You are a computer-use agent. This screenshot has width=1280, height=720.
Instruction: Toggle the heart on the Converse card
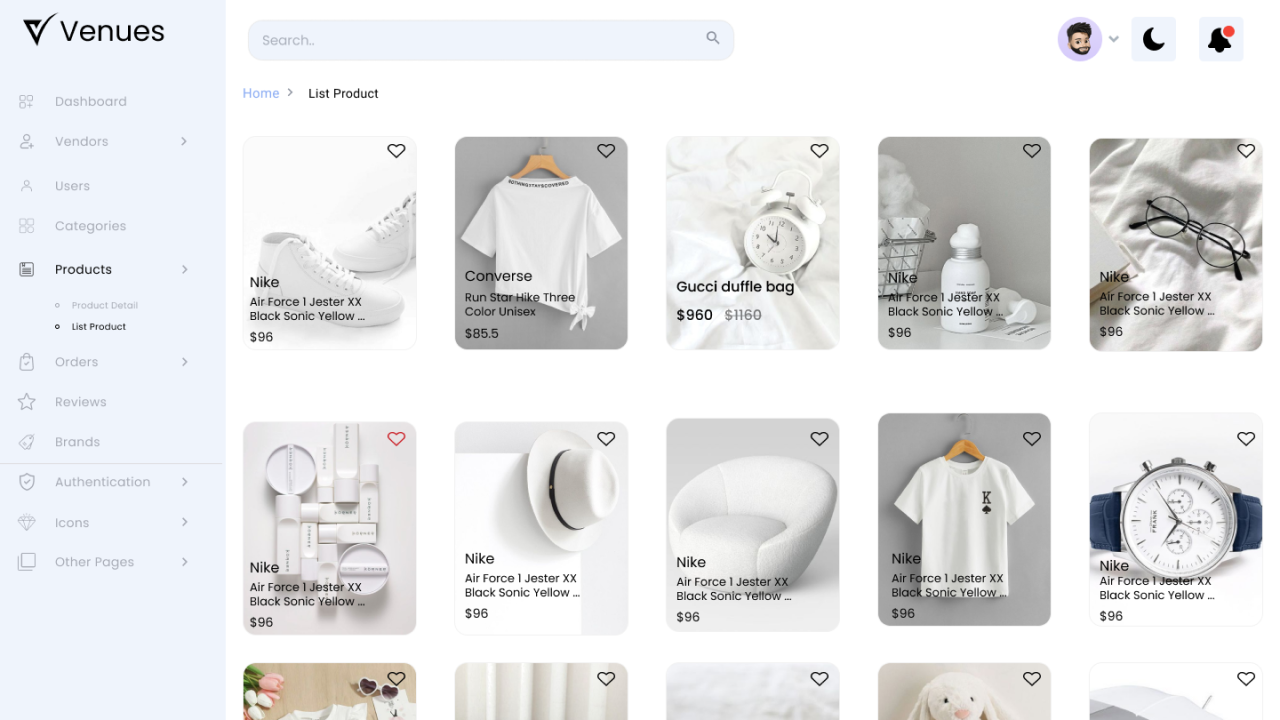click(x=606, y=151)
